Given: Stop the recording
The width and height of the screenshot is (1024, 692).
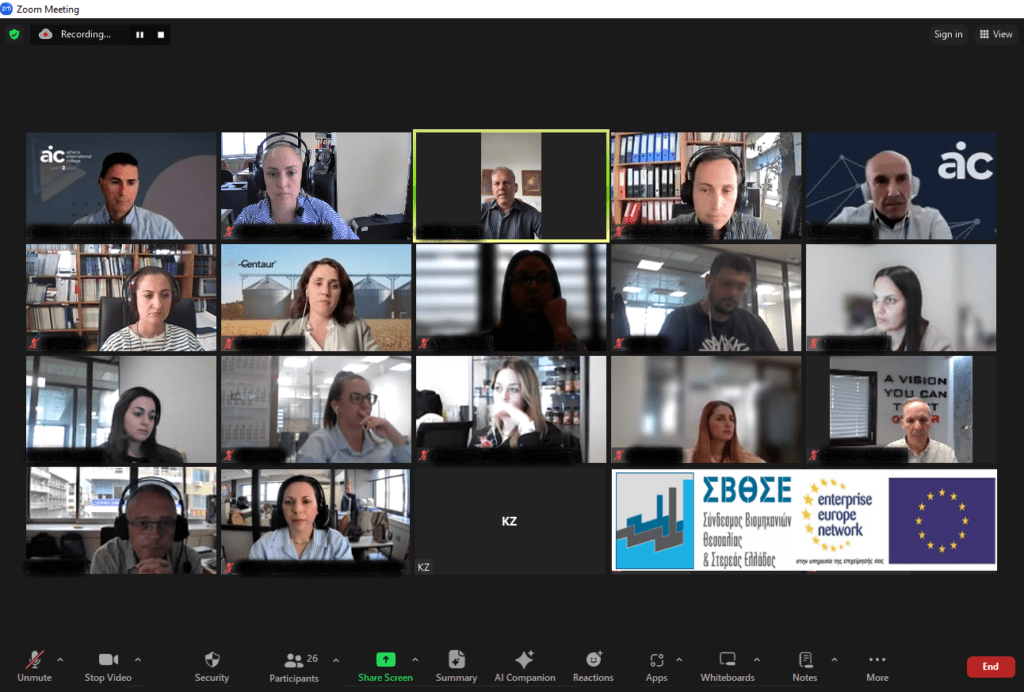Looking at the screenshot, I should point(159,35).
